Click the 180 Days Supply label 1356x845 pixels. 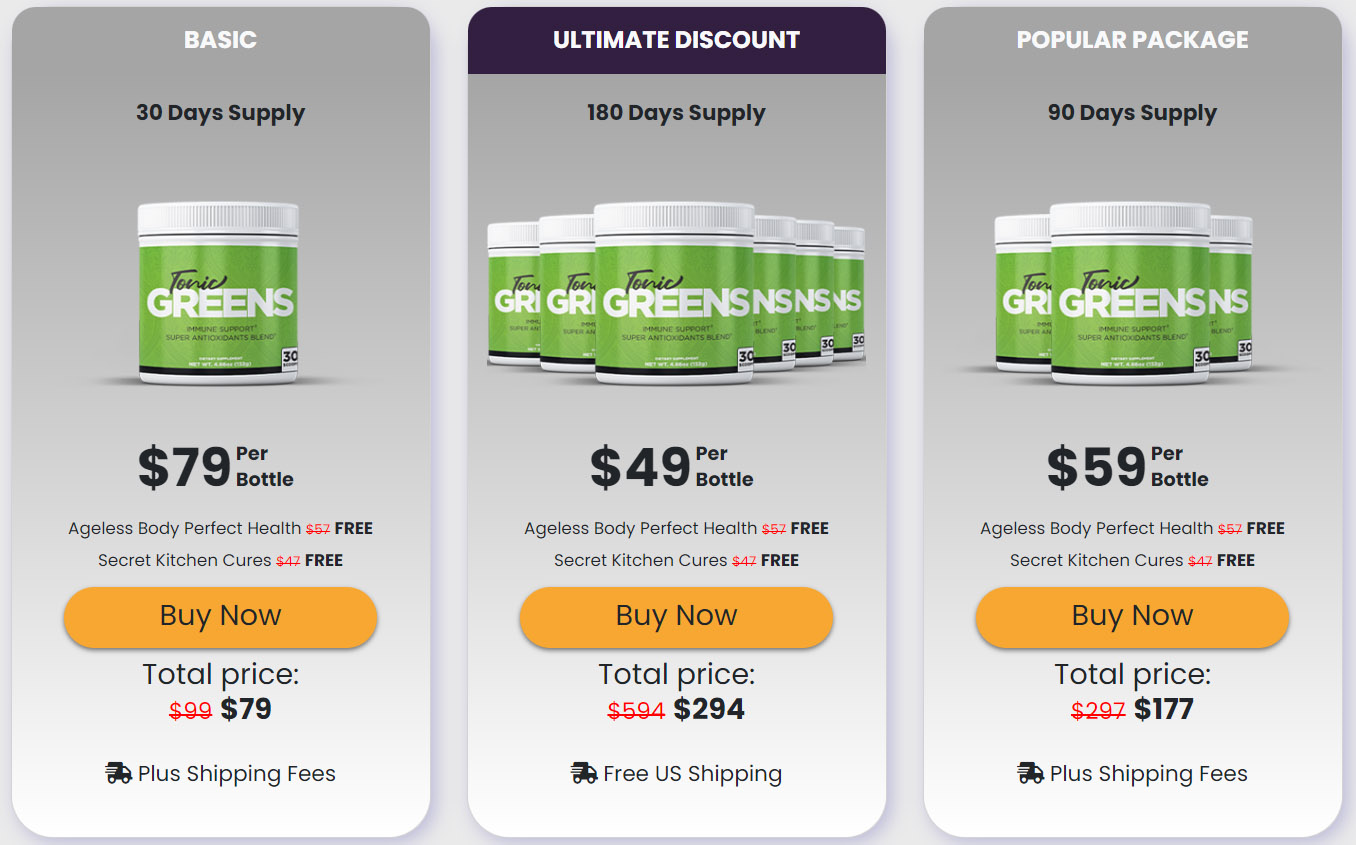click(x=676, y=112)
